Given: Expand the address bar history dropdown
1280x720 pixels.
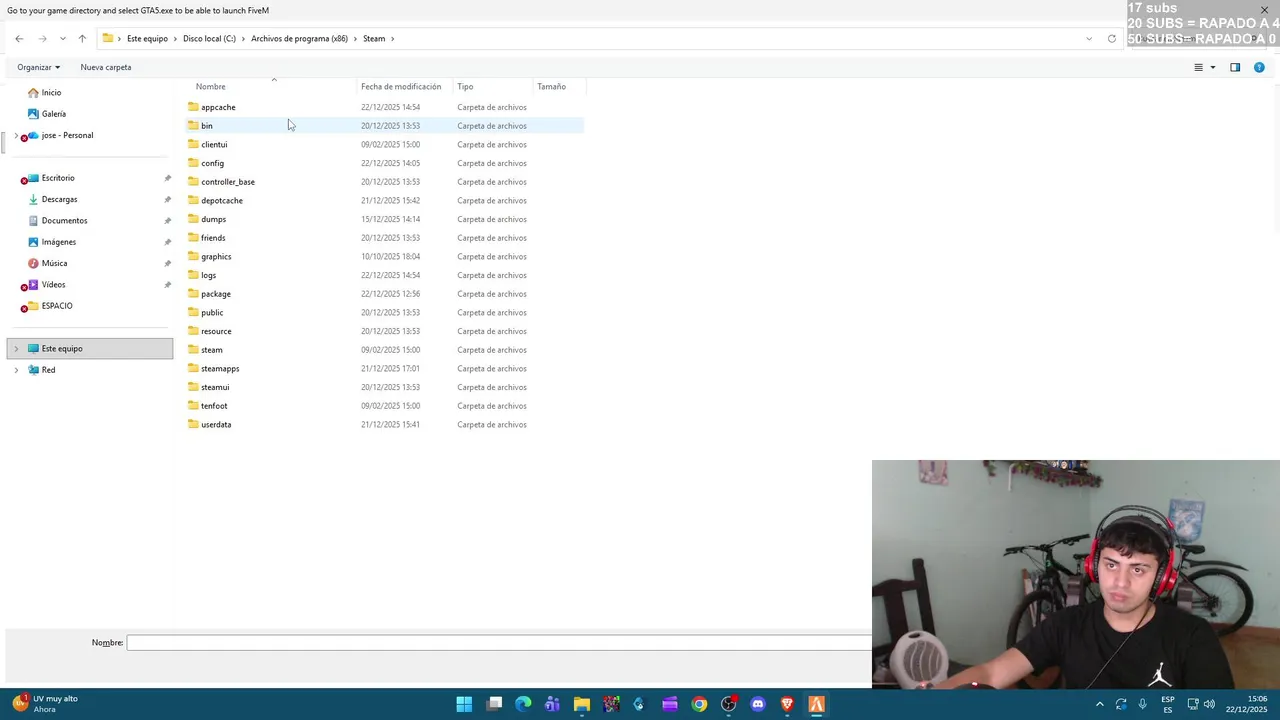Looking at the screenshot, I should (1089, 39).
